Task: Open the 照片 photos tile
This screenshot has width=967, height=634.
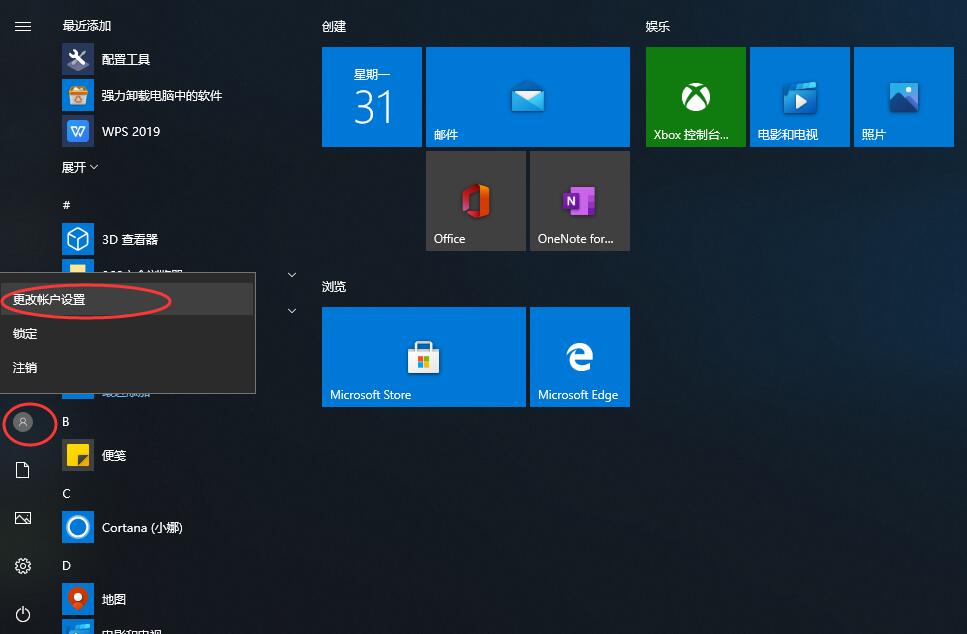Action: click(x=903, y=97)
